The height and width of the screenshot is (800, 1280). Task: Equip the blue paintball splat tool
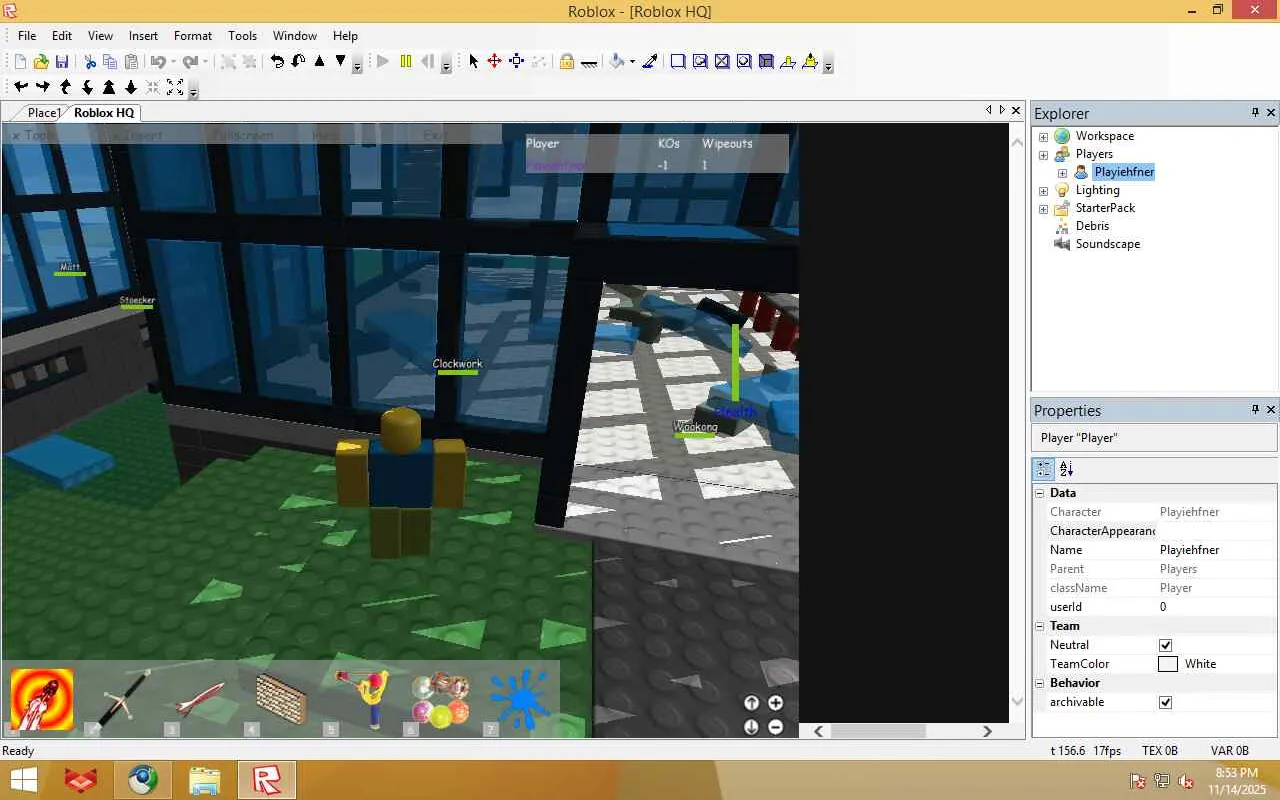pyautogui.click(x=519, y=698)
